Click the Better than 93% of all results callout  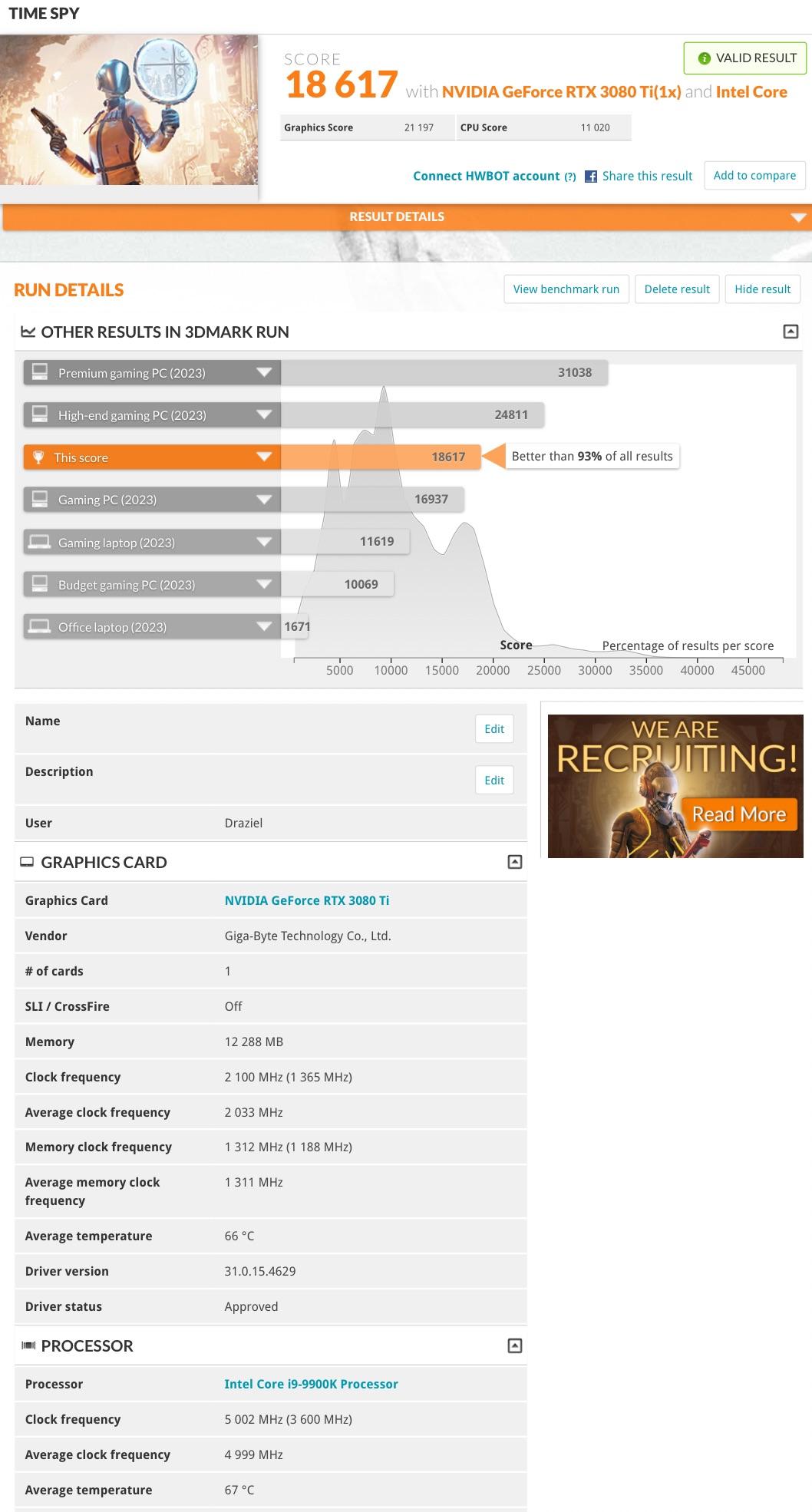[592, 456]
